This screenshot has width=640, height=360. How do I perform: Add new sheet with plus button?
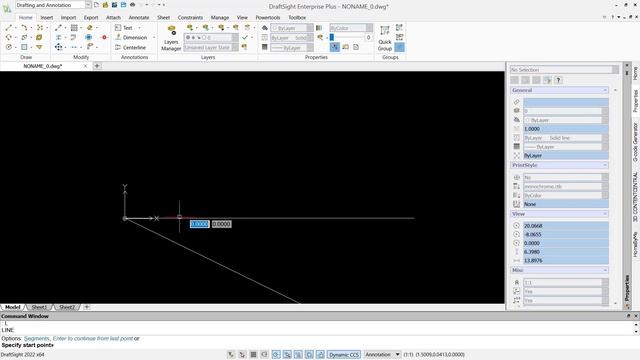coord(87,307)
